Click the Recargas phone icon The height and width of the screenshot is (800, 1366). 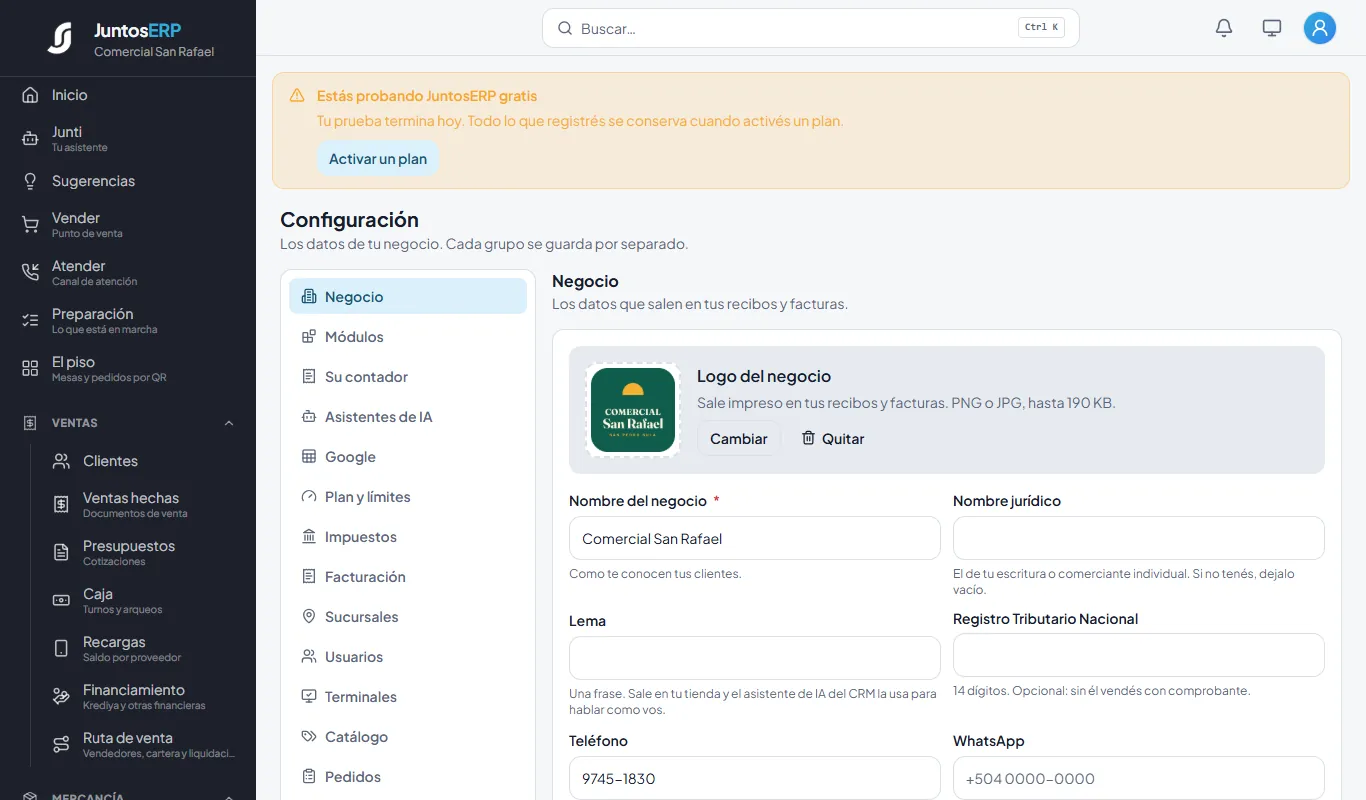coord(61,649)
